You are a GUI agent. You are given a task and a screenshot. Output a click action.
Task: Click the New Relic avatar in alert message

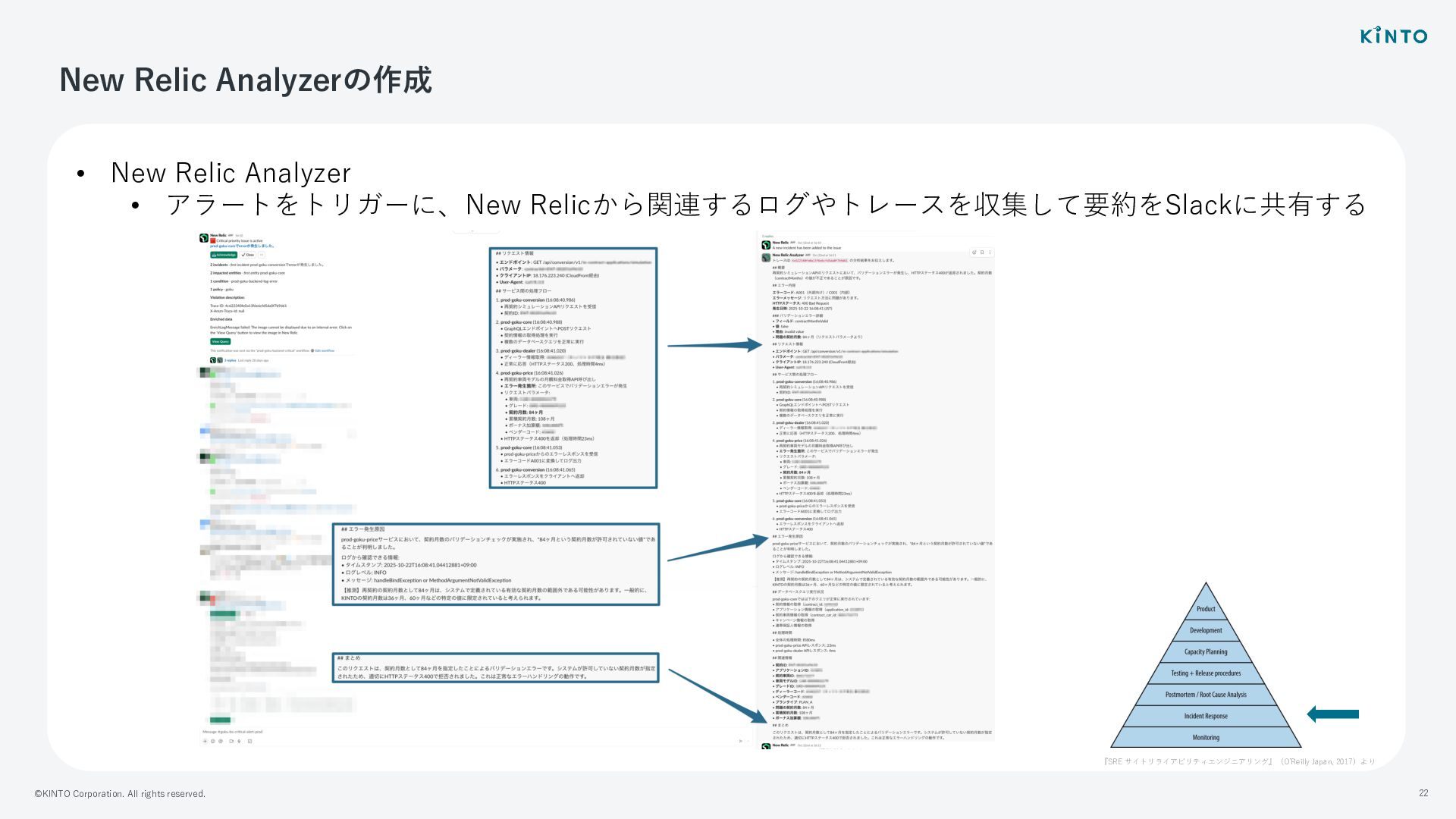[204, 238]
